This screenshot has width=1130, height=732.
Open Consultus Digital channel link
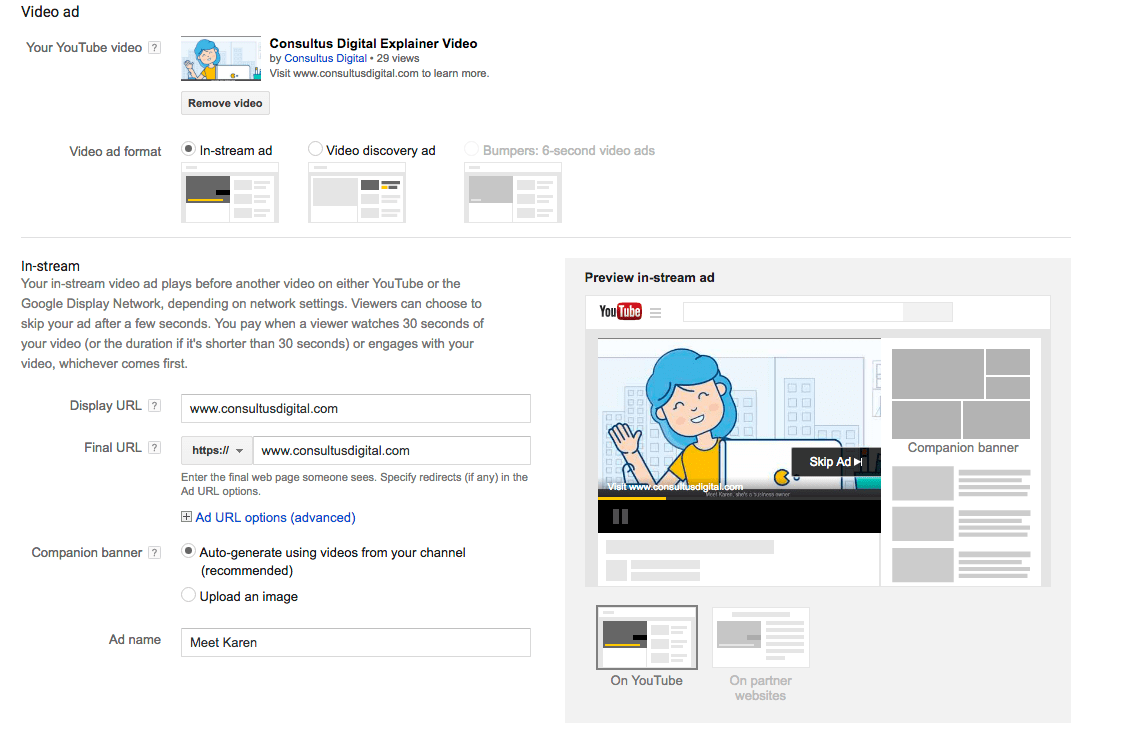325,58
